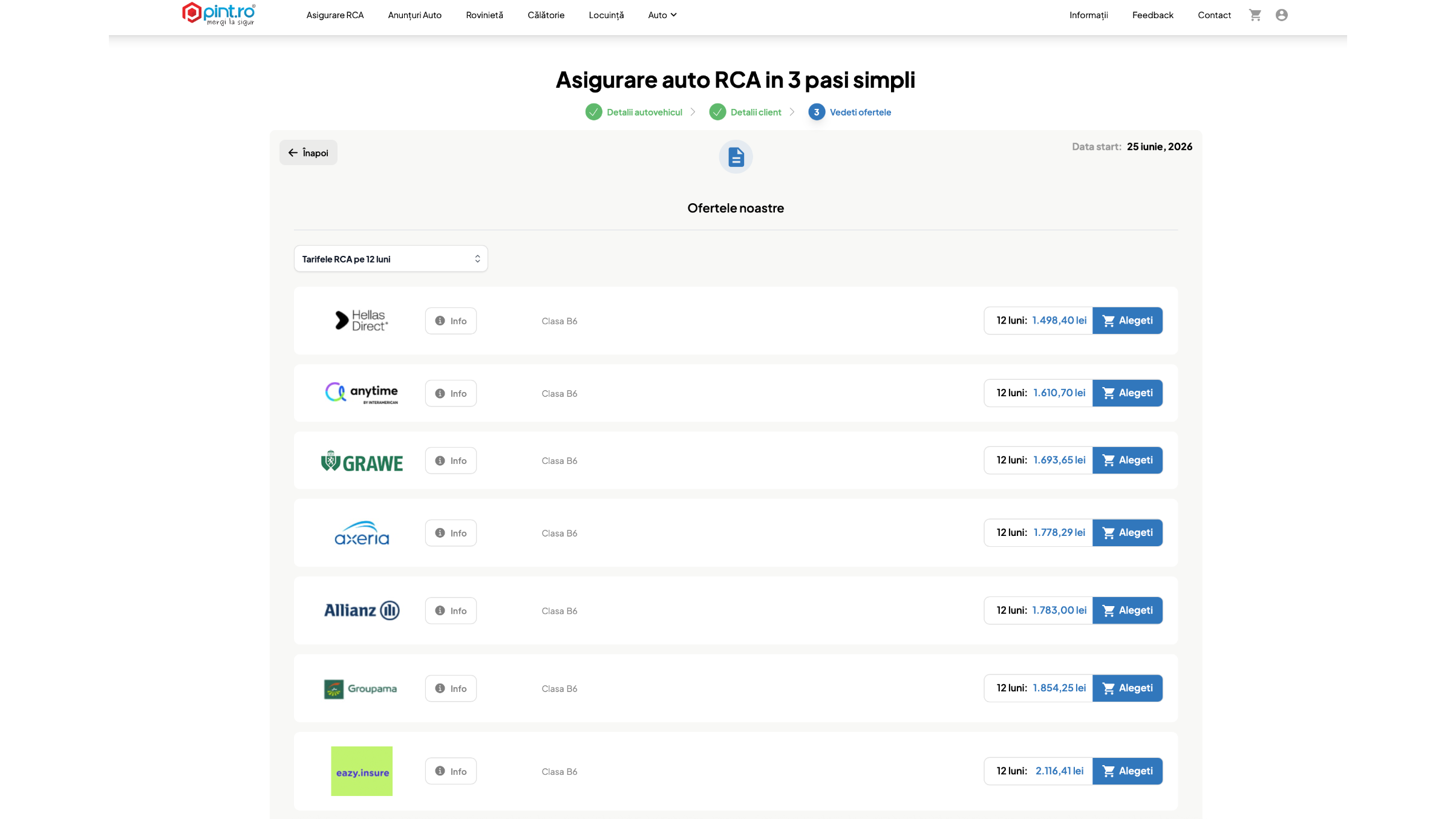Click the 1.783,00 lei price
The width and height of the screenshot is (1456, 819).
[1059, 610]
